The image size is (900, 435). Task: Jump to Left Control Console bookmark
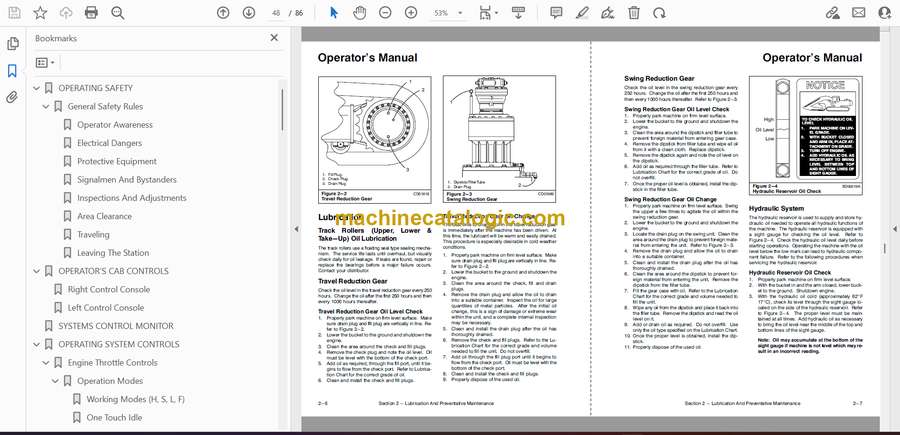point(106,308)
